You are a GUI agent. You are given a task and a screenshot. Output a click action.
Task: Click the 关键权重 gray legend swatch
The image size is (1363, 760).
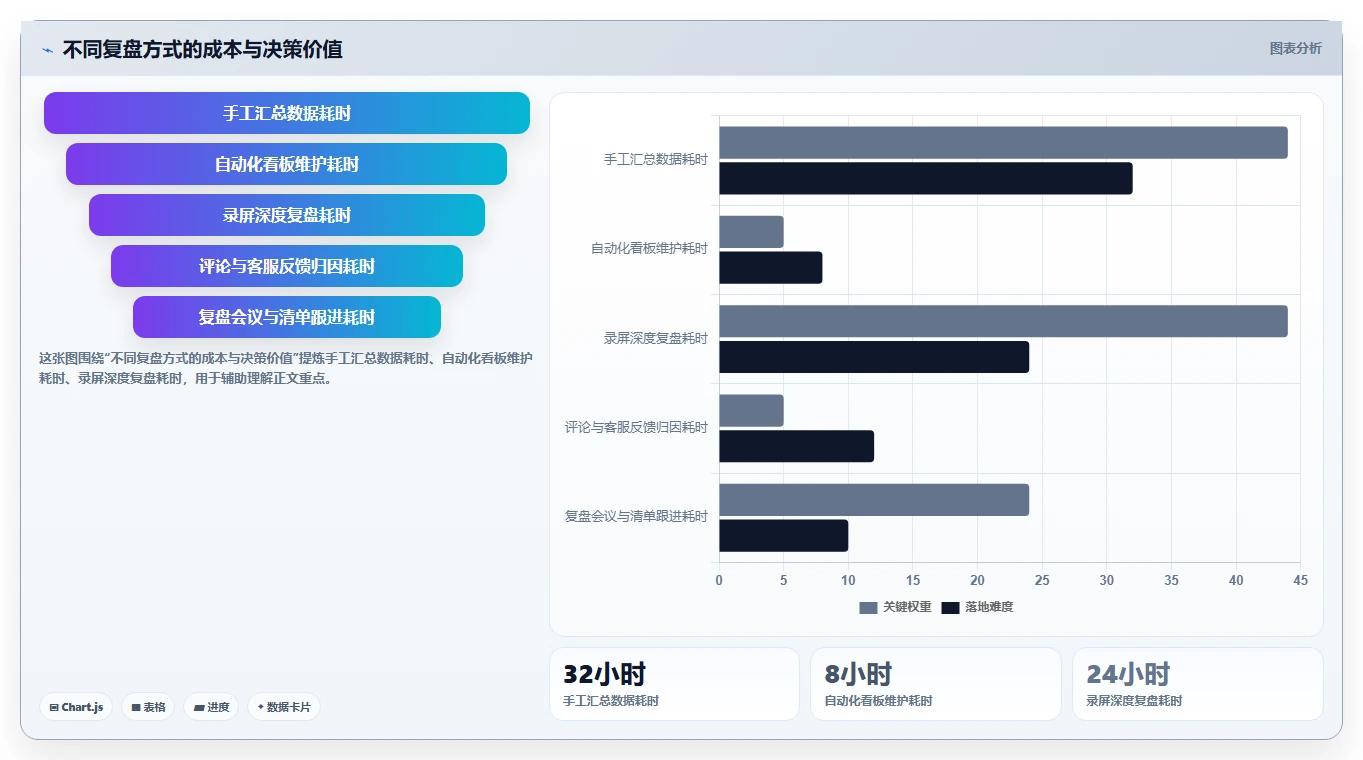(868, 608)
